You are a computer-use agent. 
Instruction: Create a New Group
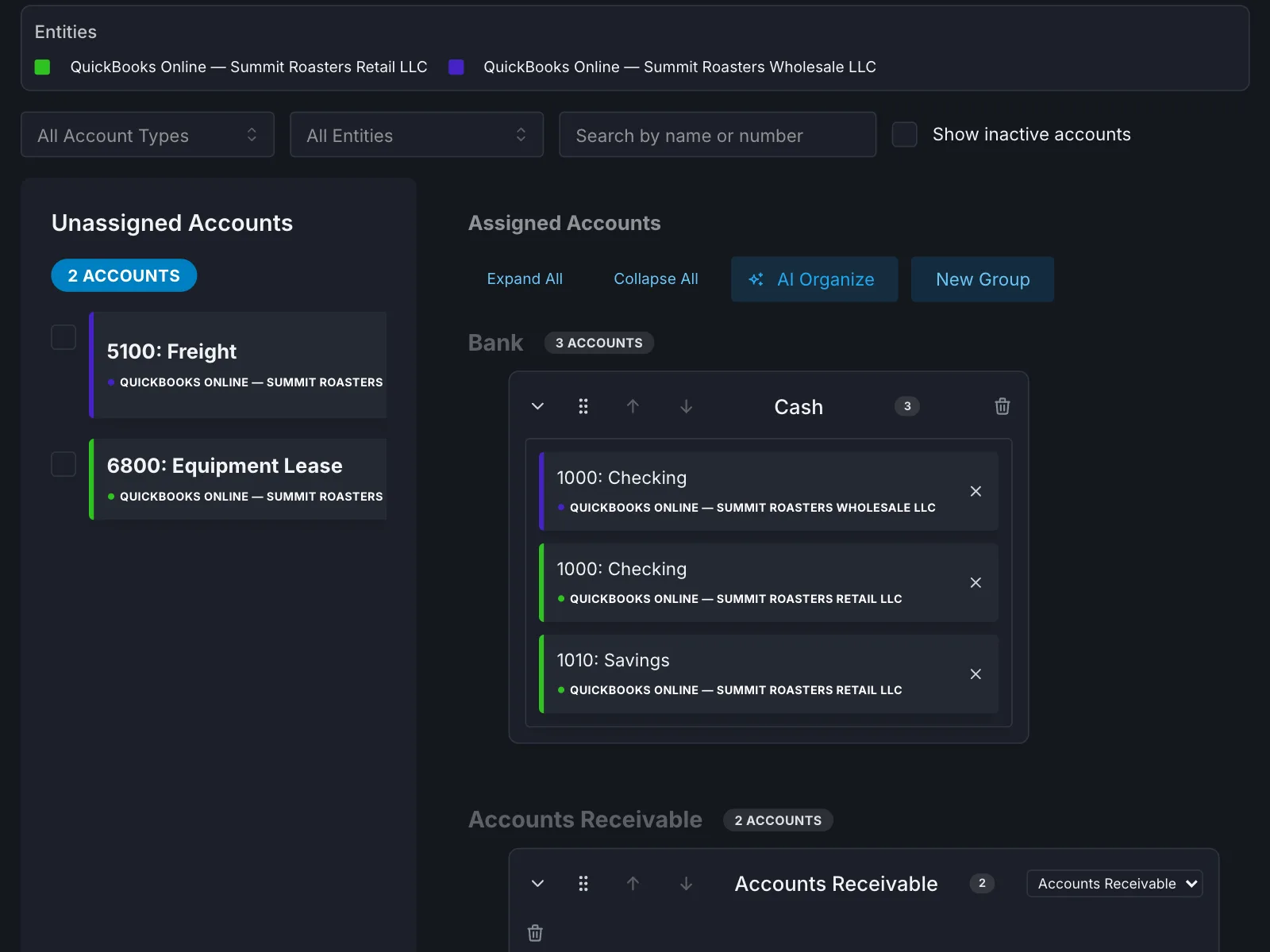pyautogui.click(x=983, y=279)
